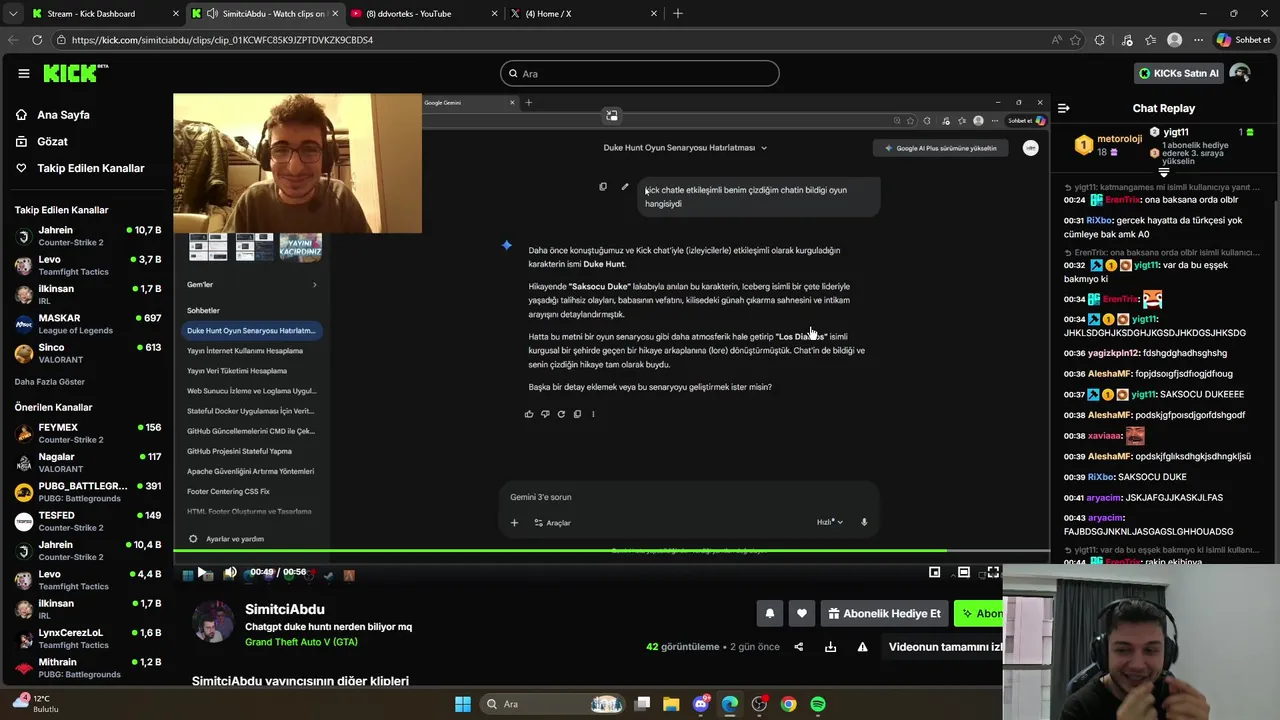Play the clip video
Image resolution: width=1280 pixels, height=720 pixels.
pos(201,573)
